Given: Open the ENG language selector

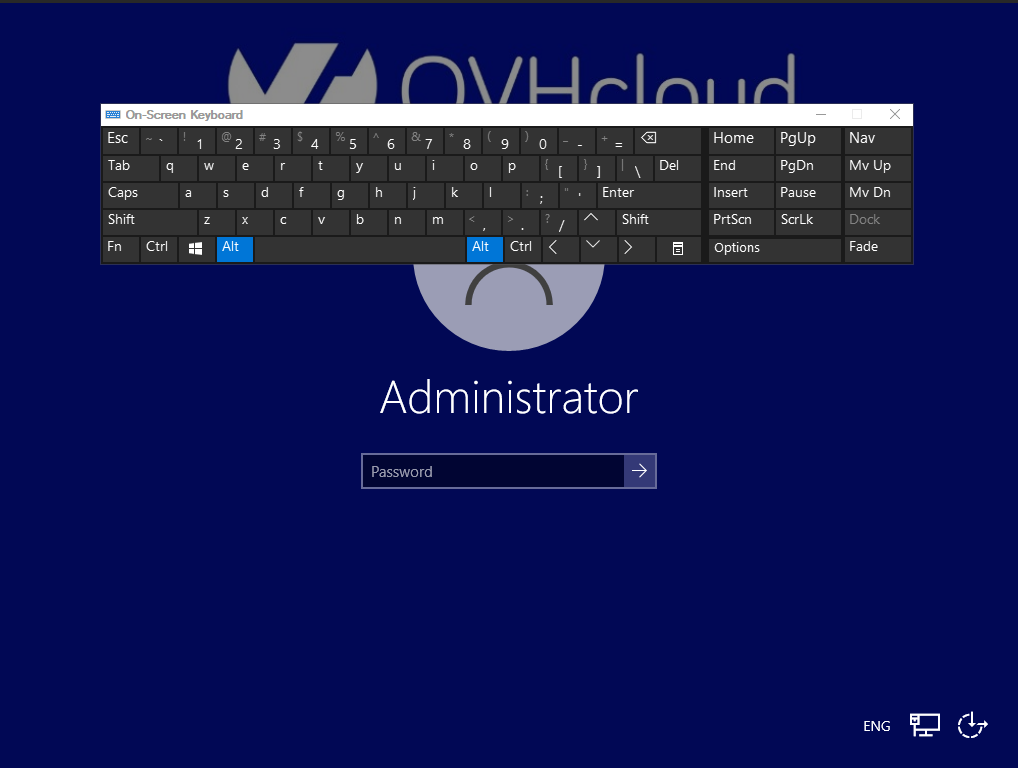Looking at the screenshot, I should [876, 725].
